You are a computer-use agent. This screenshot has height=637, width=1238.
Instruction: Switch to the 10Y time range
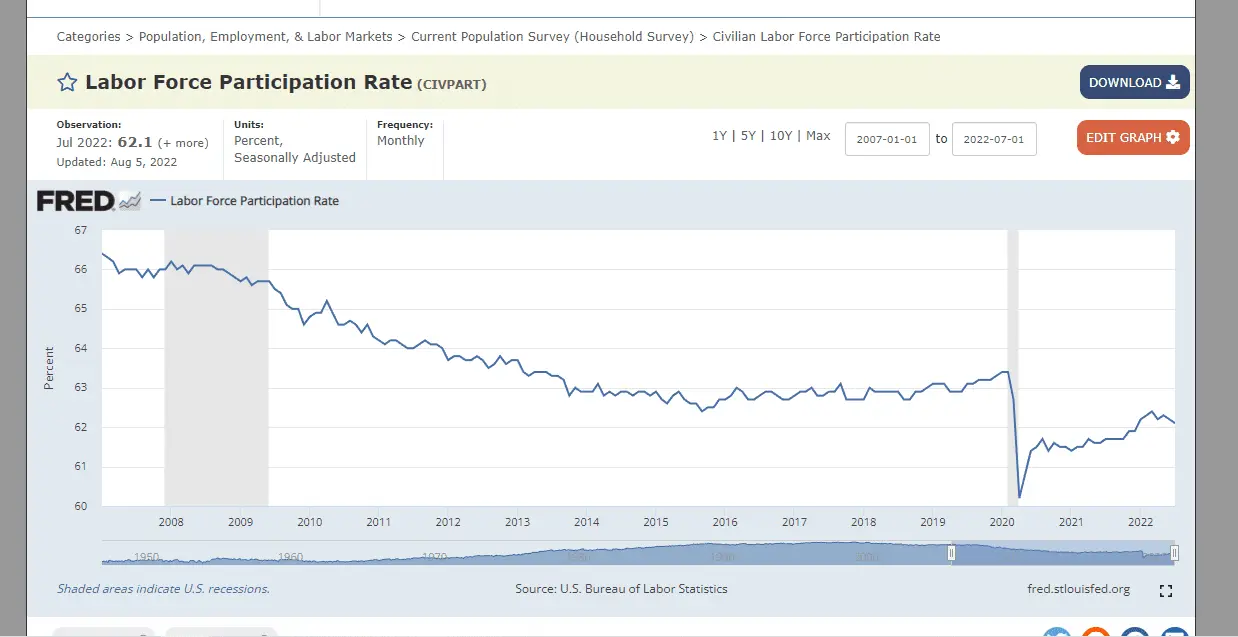(780, 136)
